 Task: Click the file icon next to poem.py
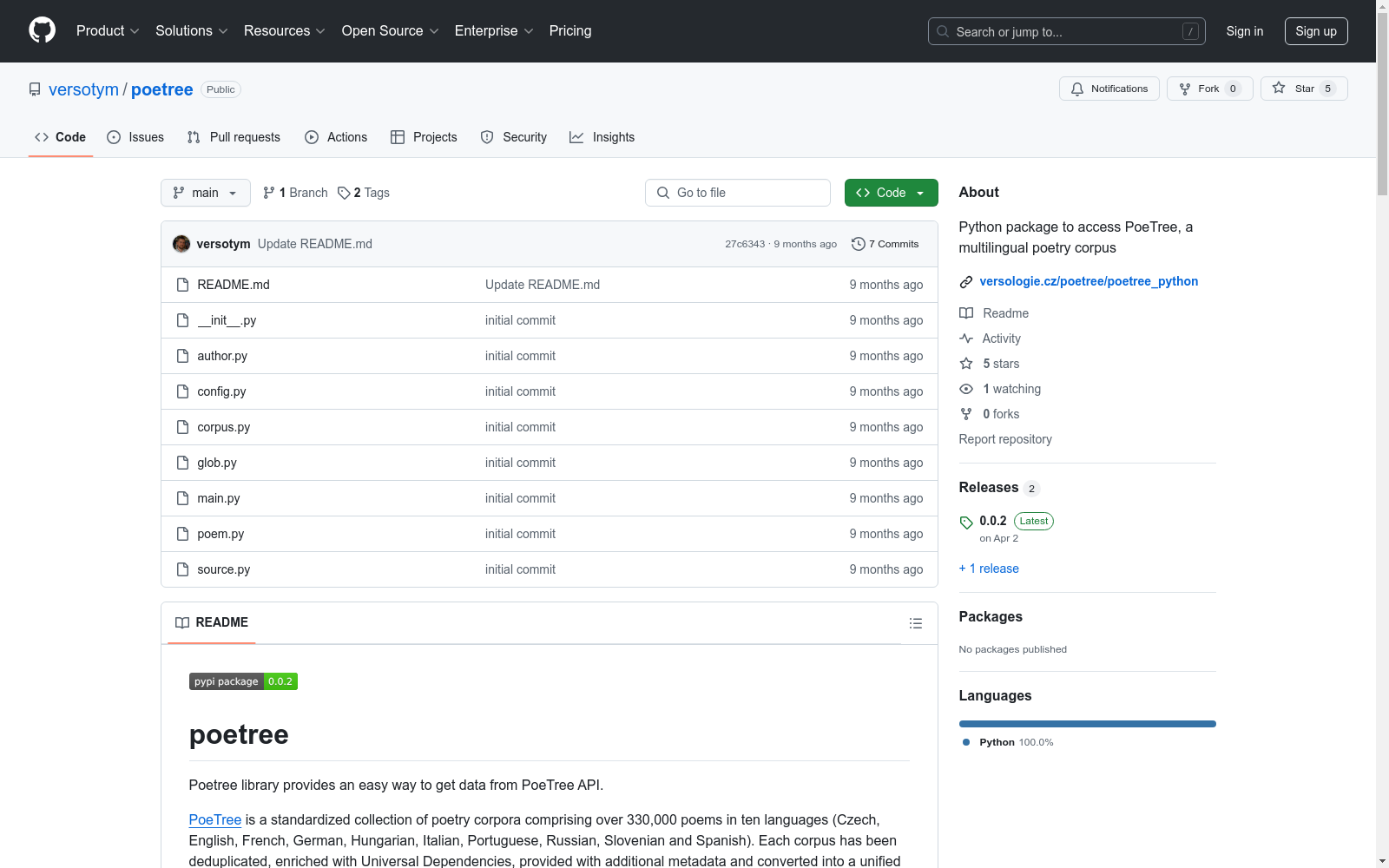click(x=182, y=534)
